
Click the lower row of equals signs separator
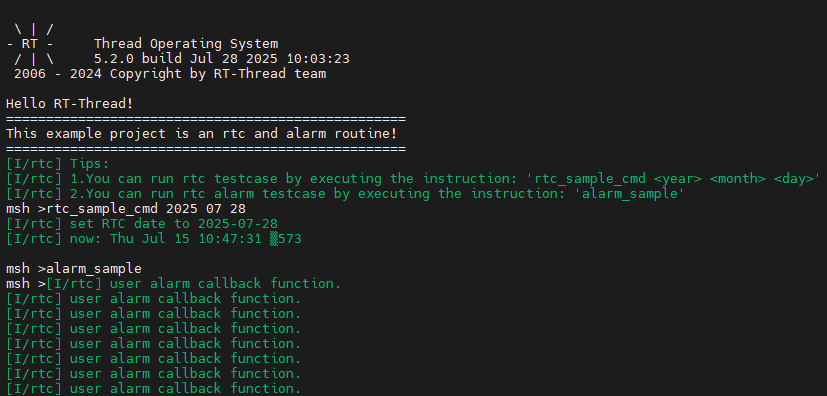pos(206,149)
